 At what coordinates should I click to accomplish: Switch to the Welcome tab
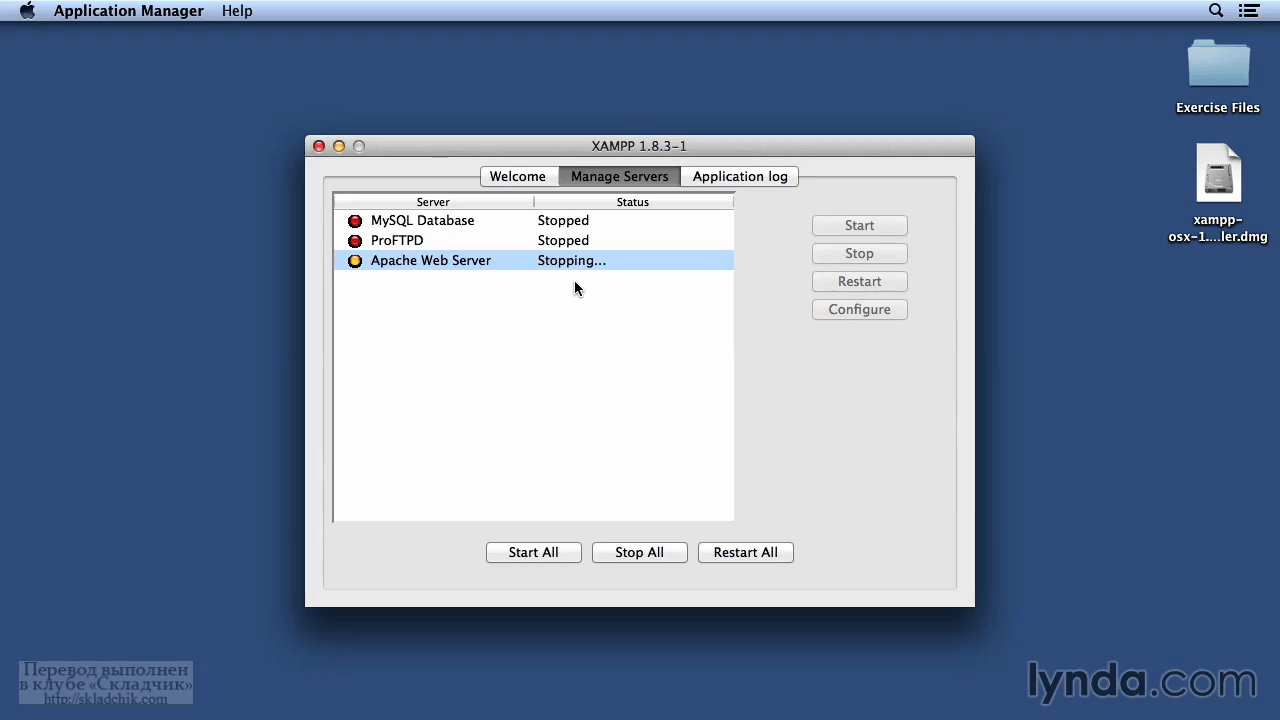click(x=518, y=177)
